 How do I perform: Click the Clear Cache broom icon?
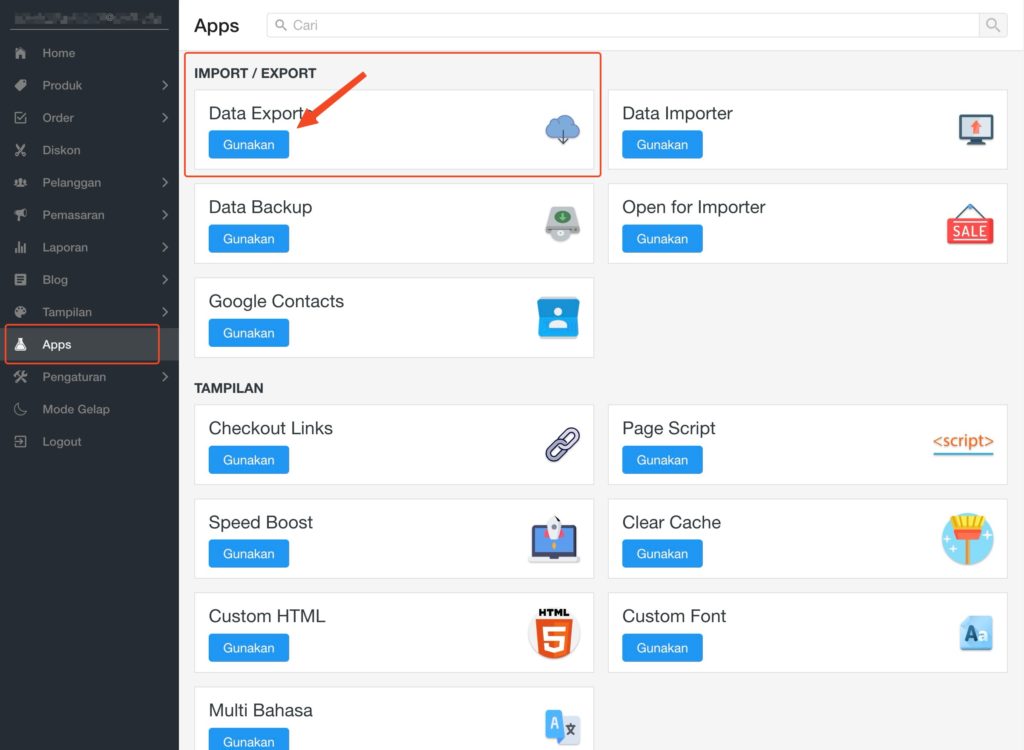click(x=968, y=539)
